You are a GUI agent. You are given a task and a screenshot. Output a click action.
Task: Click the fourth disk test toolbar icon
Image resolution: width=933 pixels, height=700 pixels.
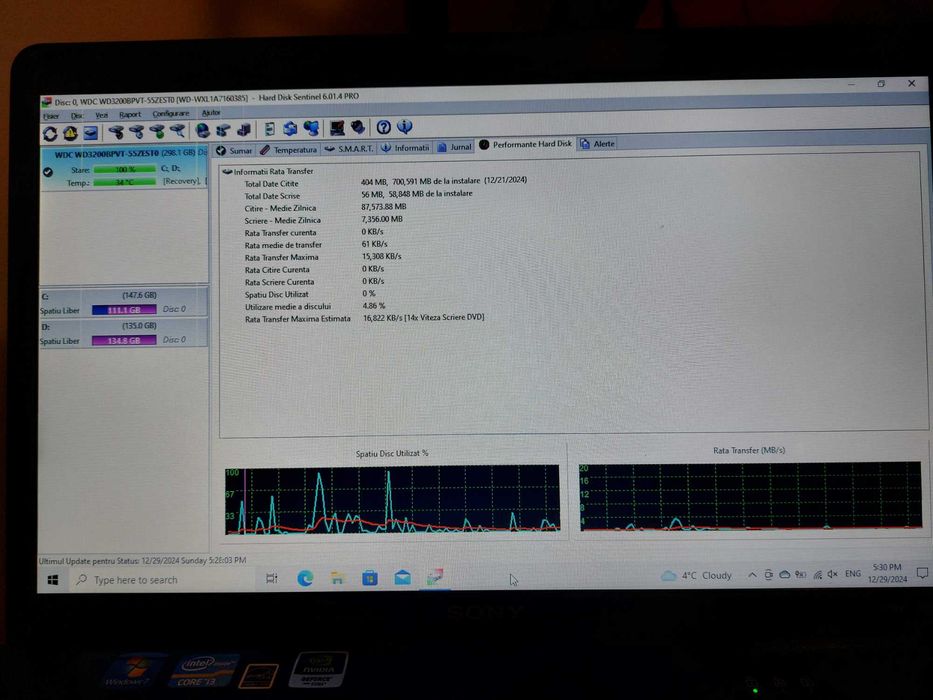click(177, 130)
